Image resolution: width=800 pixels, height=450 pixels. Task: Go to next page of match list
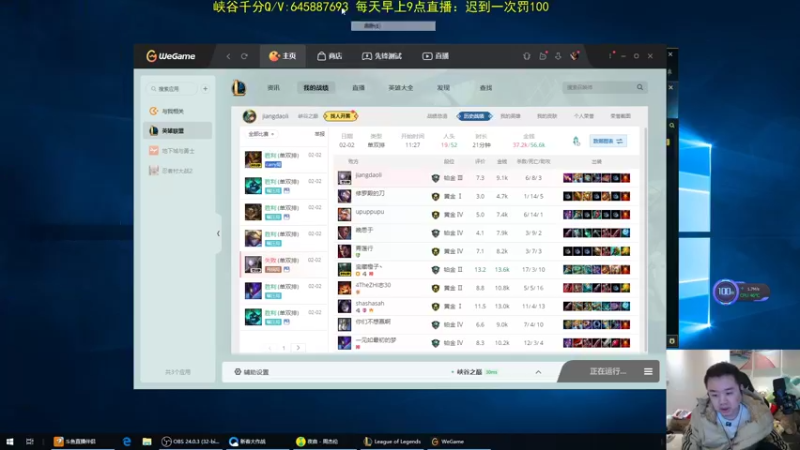(x=298, y=348)
